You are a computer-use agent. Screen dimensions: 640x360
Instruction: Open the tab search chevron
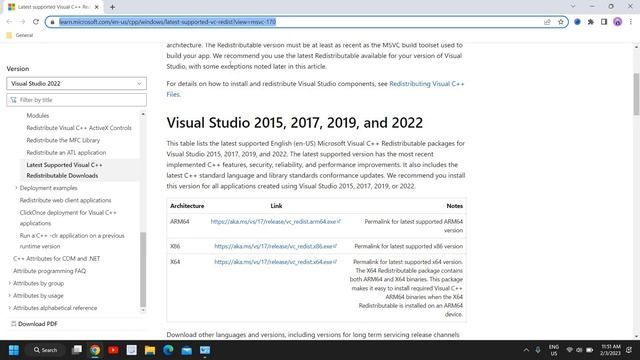tap(573, 7)
